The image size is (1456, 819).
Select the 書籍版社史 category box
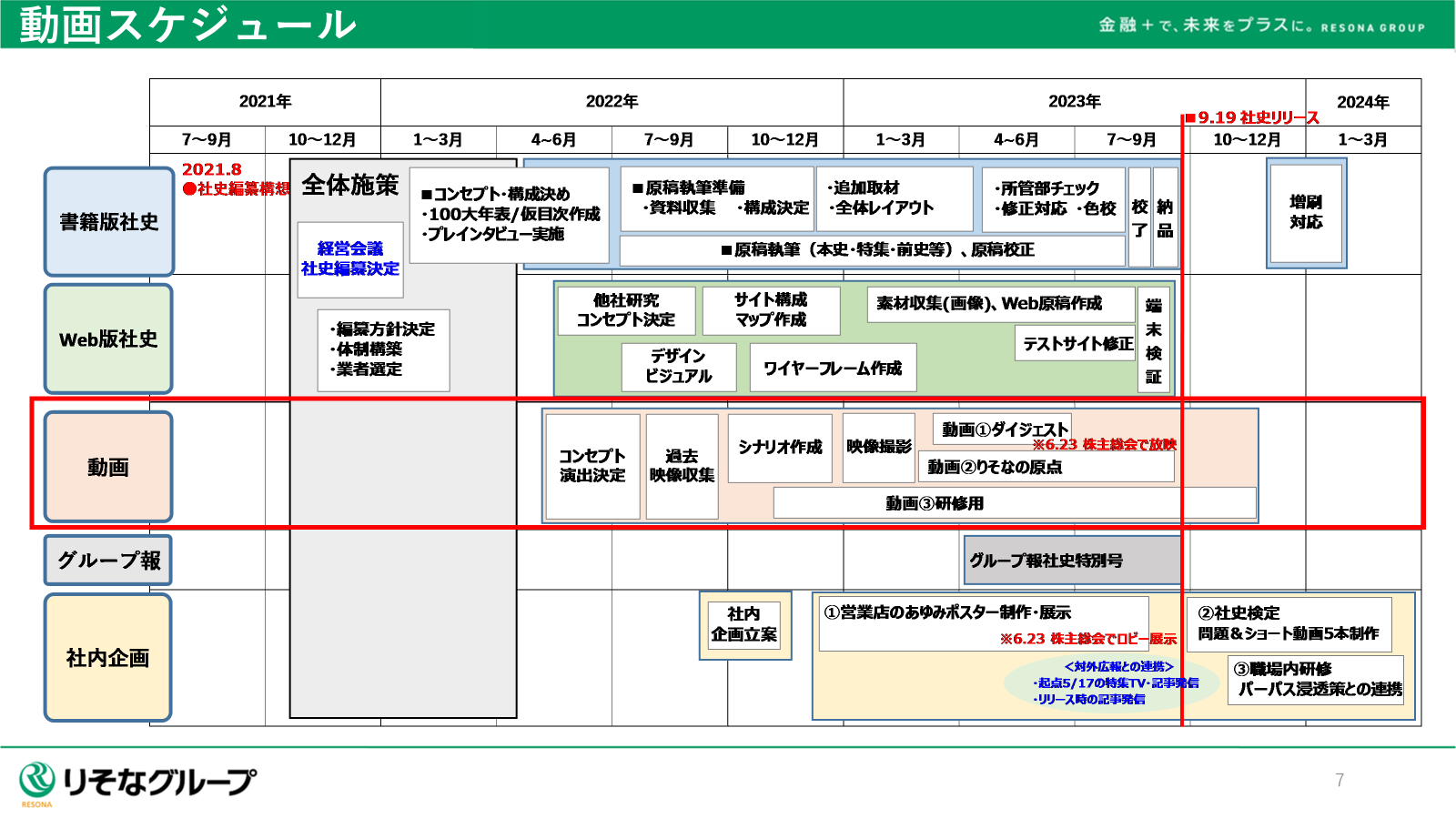tap(108, 222)
